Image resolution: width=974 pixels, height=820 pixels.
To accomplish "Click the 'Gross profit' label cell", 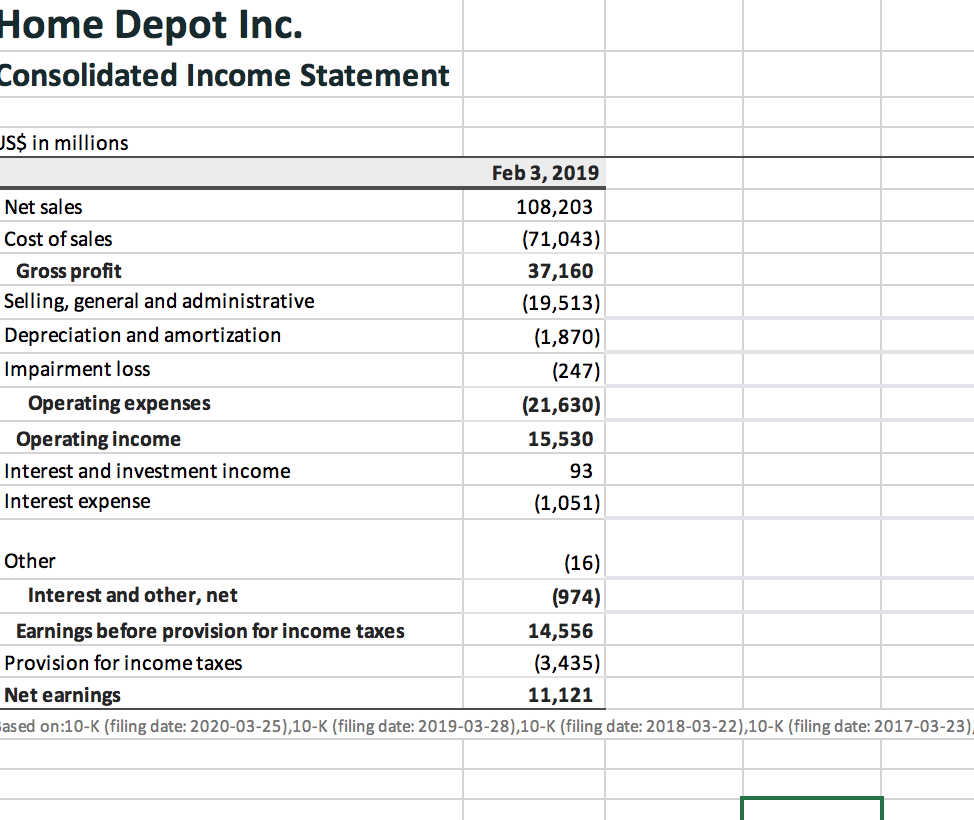I will [x=231, y=270].
